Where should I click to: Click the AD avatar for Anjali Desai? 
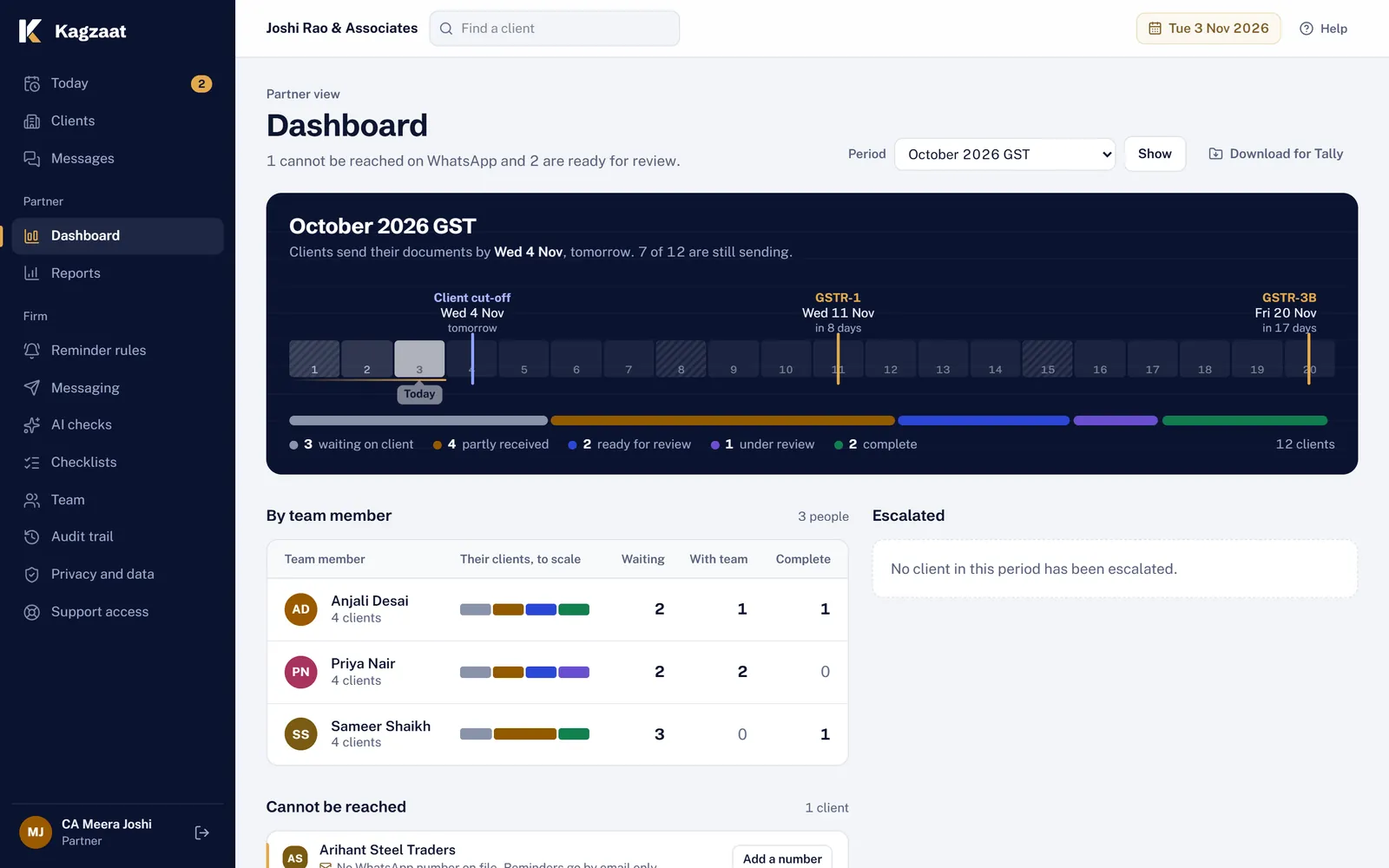[300, 609]
